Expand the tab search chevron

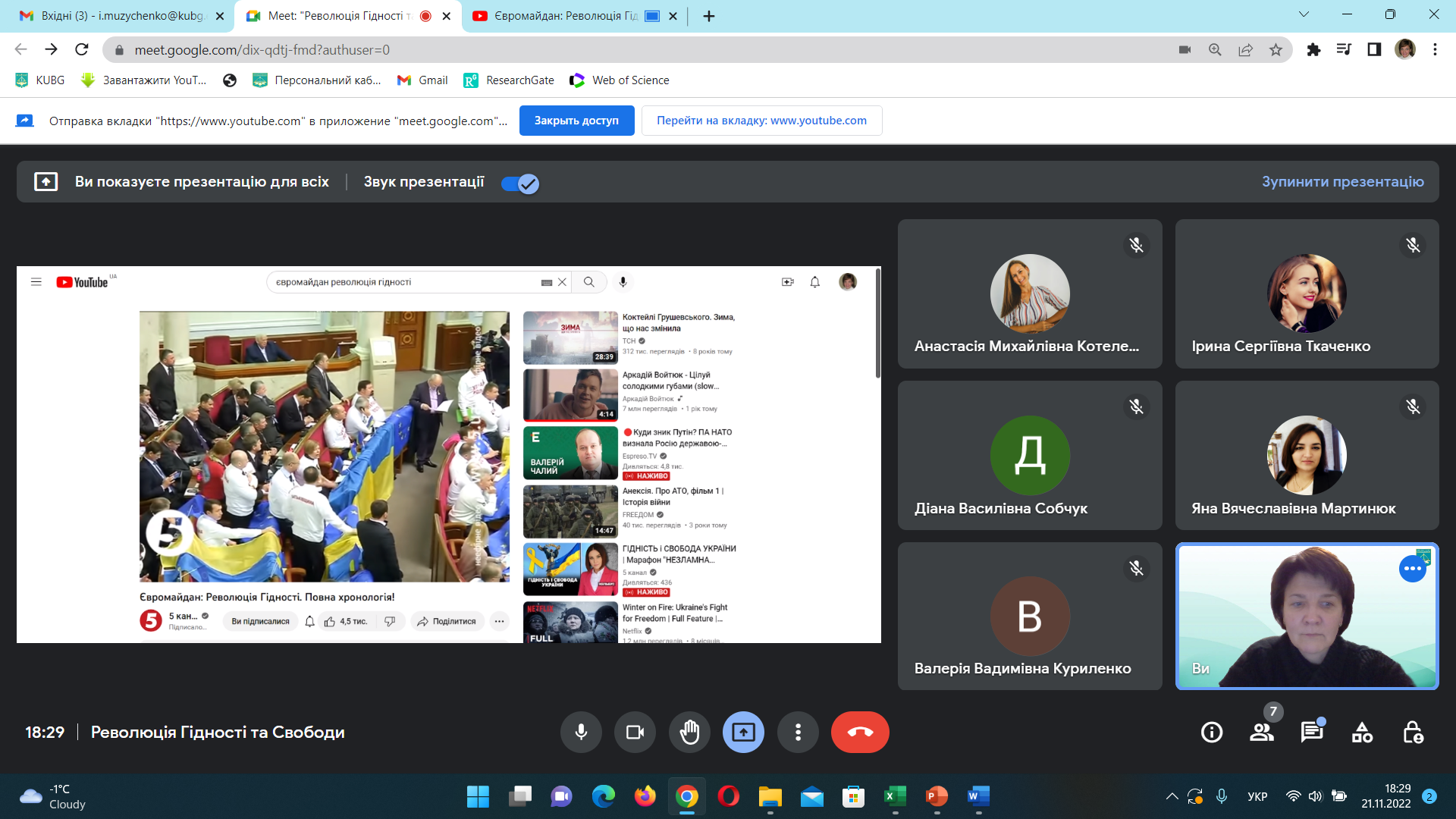pyautogui.click(x=1304, y=14)
